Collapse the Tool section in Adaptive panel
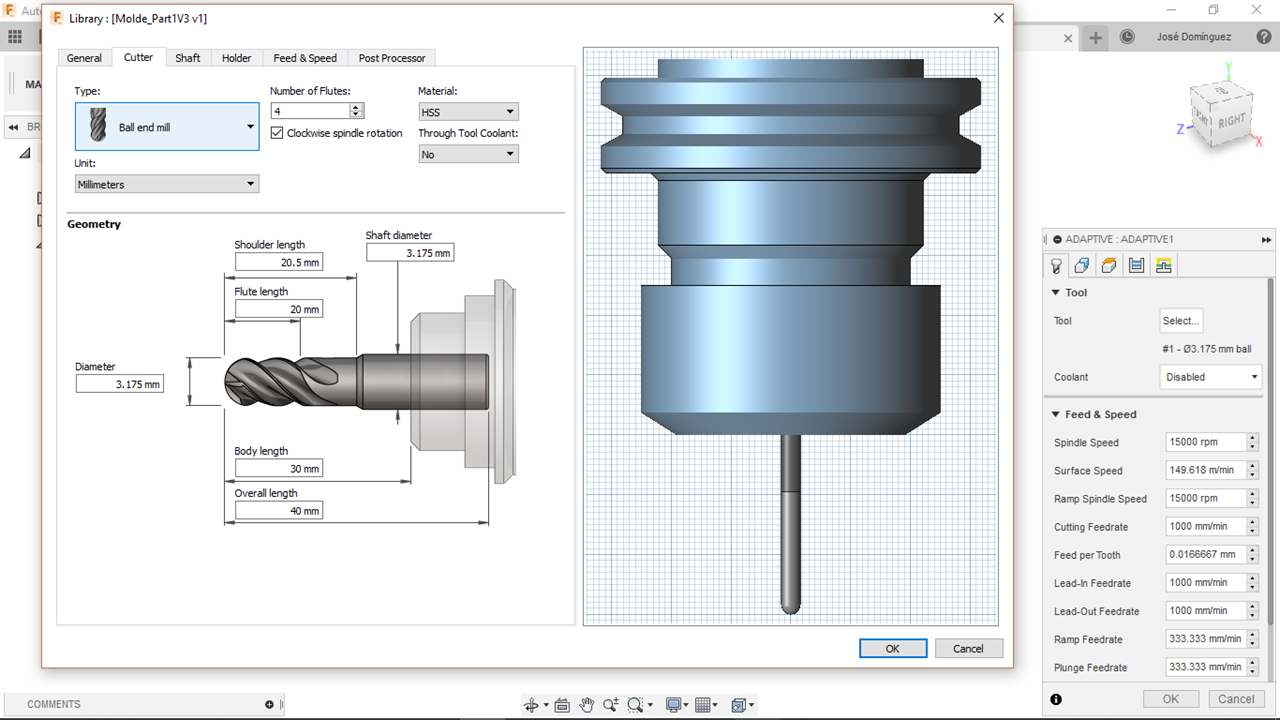The height and width of the screenshot is (720, 1280). tap(1056, 293)
